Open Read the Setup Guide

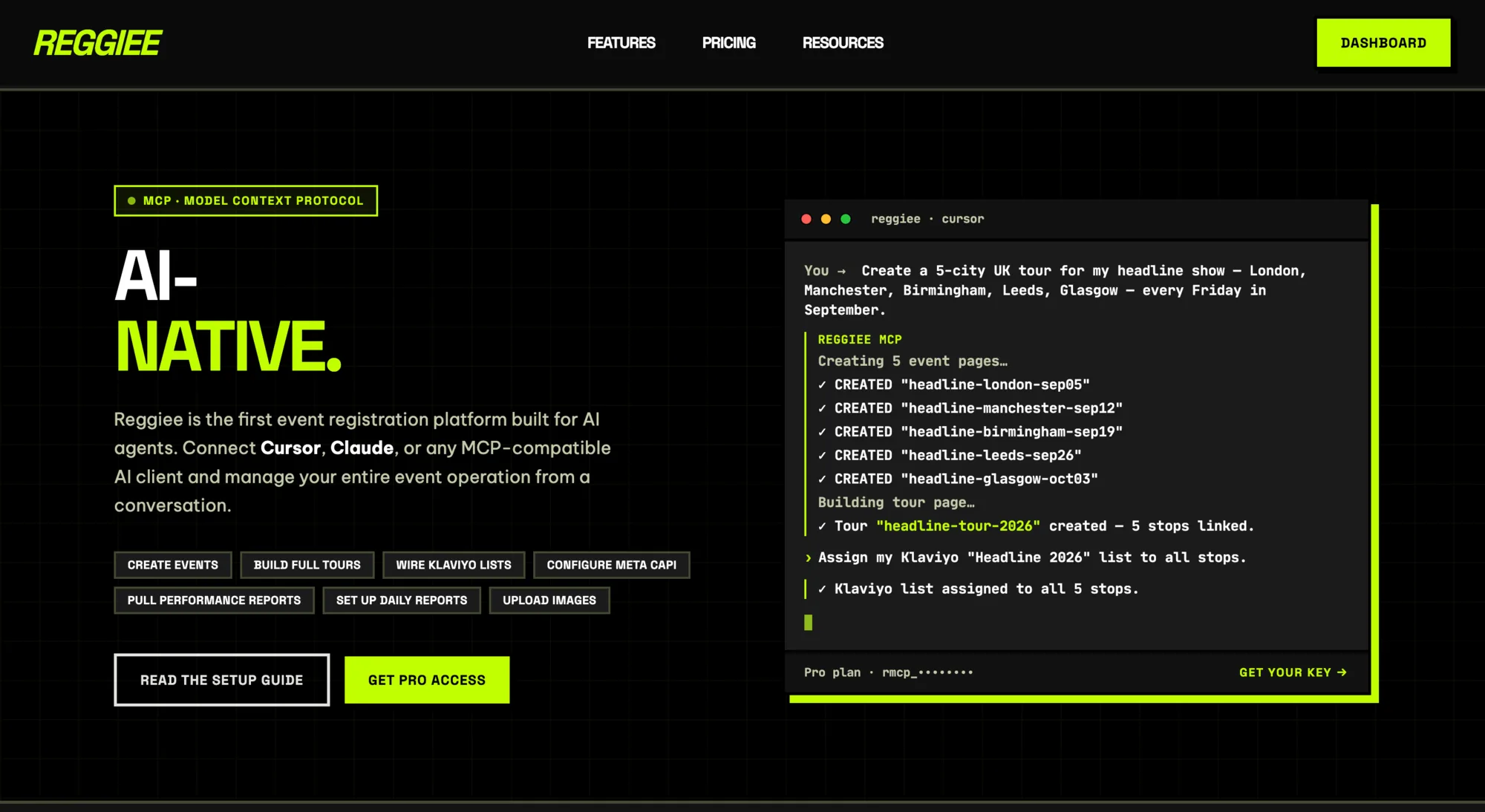click(x=221, y=680)
